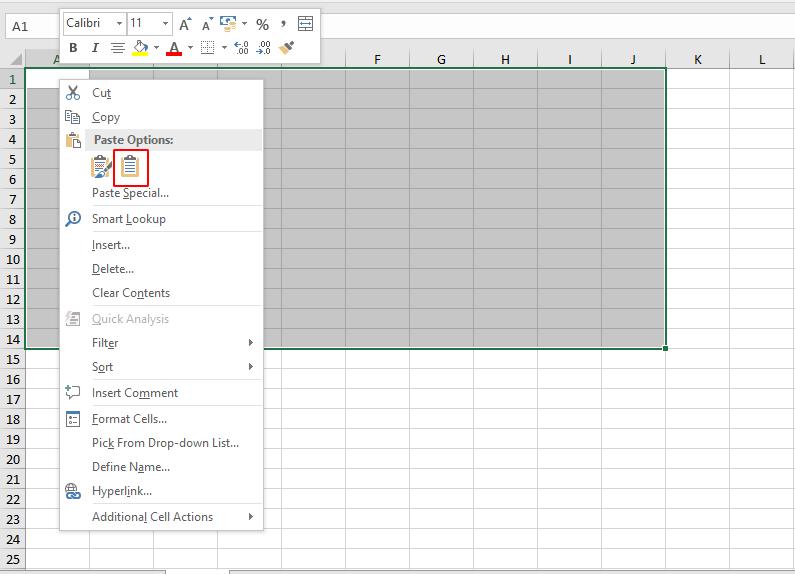Open the Calibri font name dropdown

(x=120, y=23)
